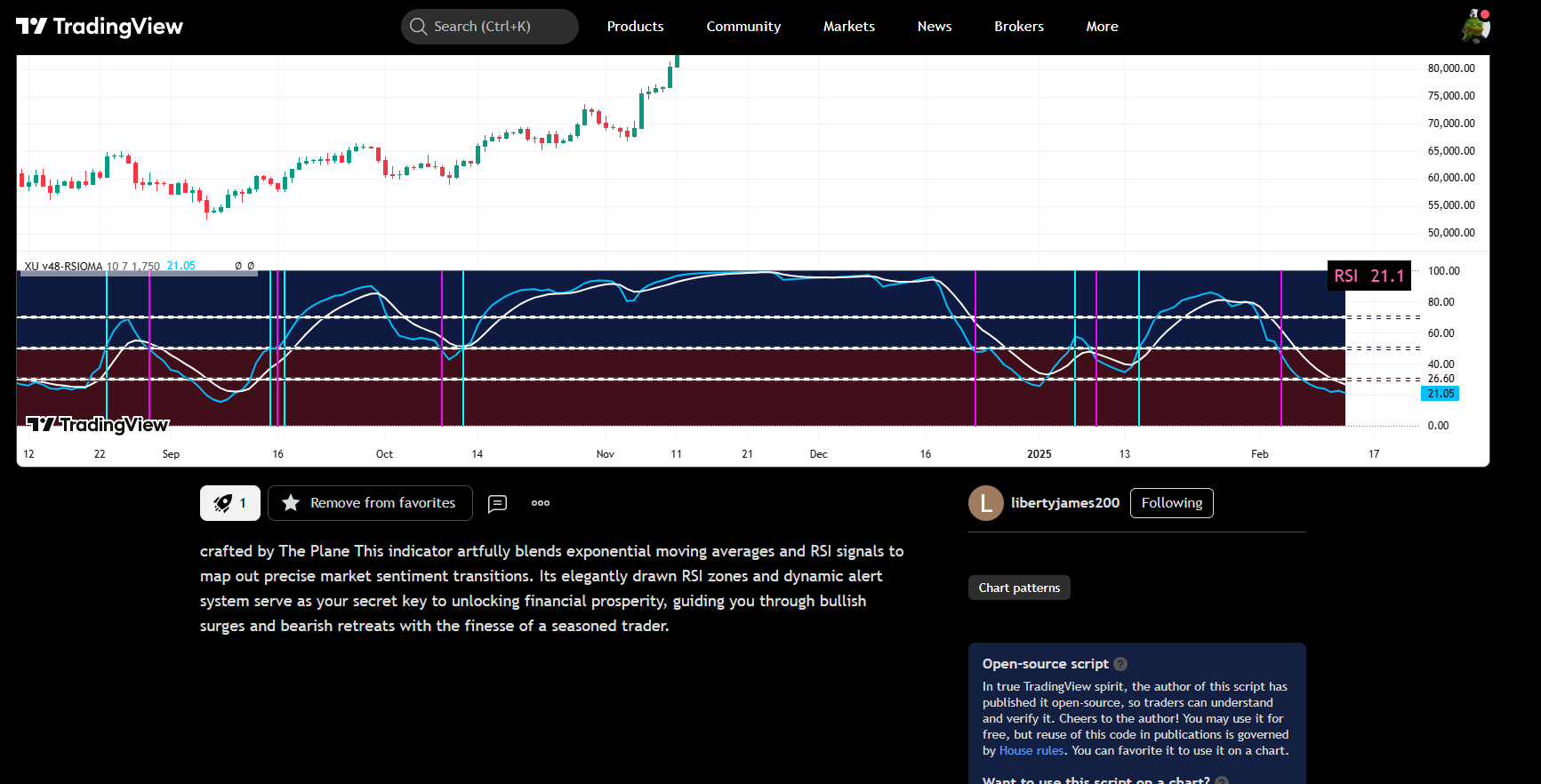The image size is (1541, 784).
Task: Open the three-dots more options menu
Action: click(541, 503)
